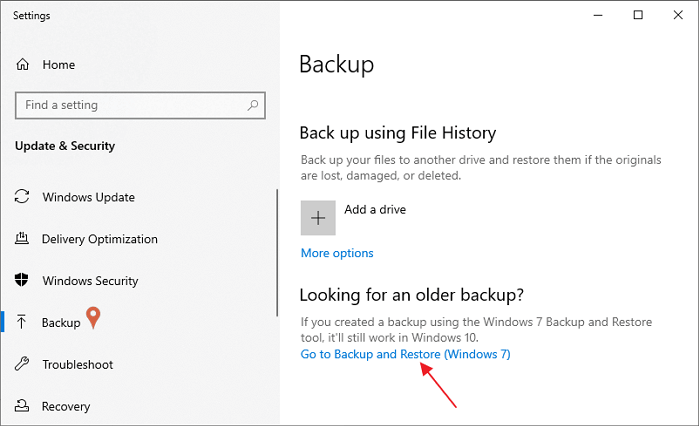Click the sidebar vertical scrollbar
Screen dimensions: 699x426
277,260
